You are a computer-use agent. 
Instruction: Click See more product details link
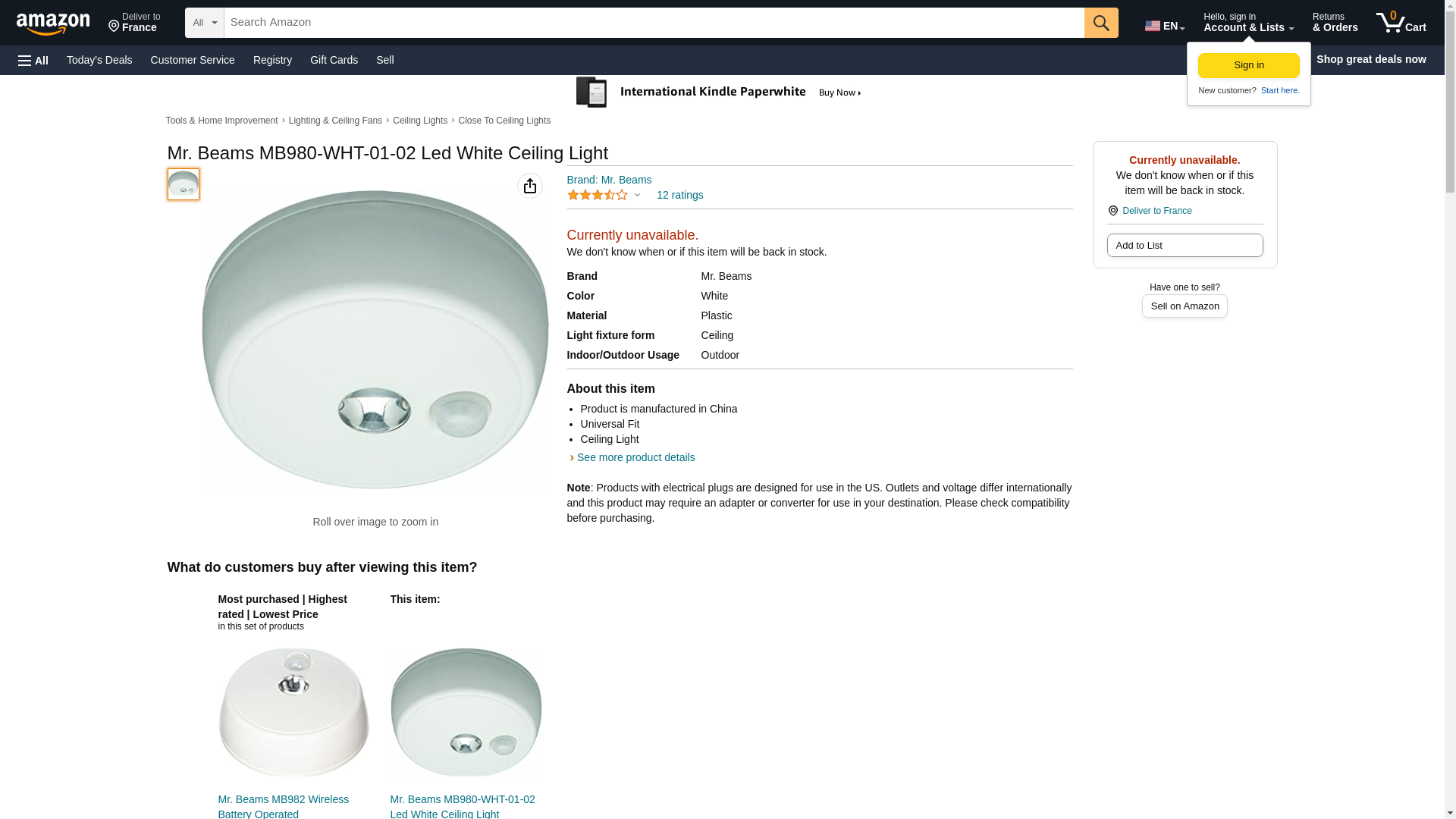coord(635,457)
